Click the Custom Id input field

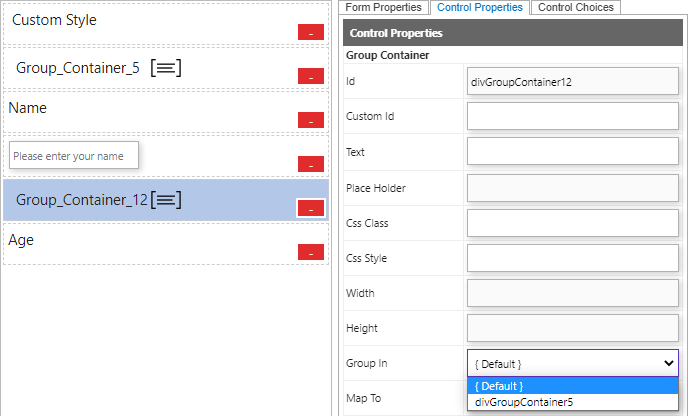pos(572,116)
